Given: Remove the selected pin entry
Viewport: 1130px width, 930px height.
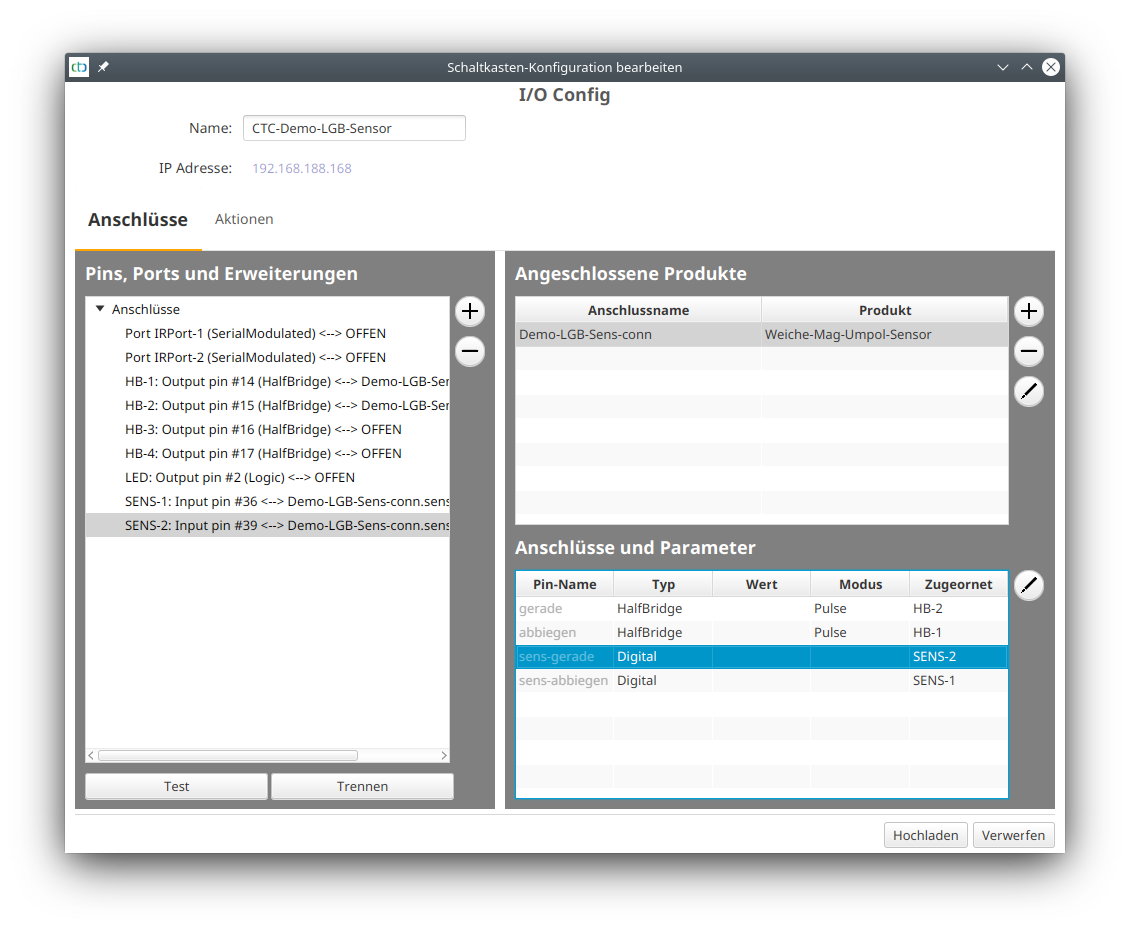Looking at the screenshot, I should pyautogui.click(x=470, y=351).
